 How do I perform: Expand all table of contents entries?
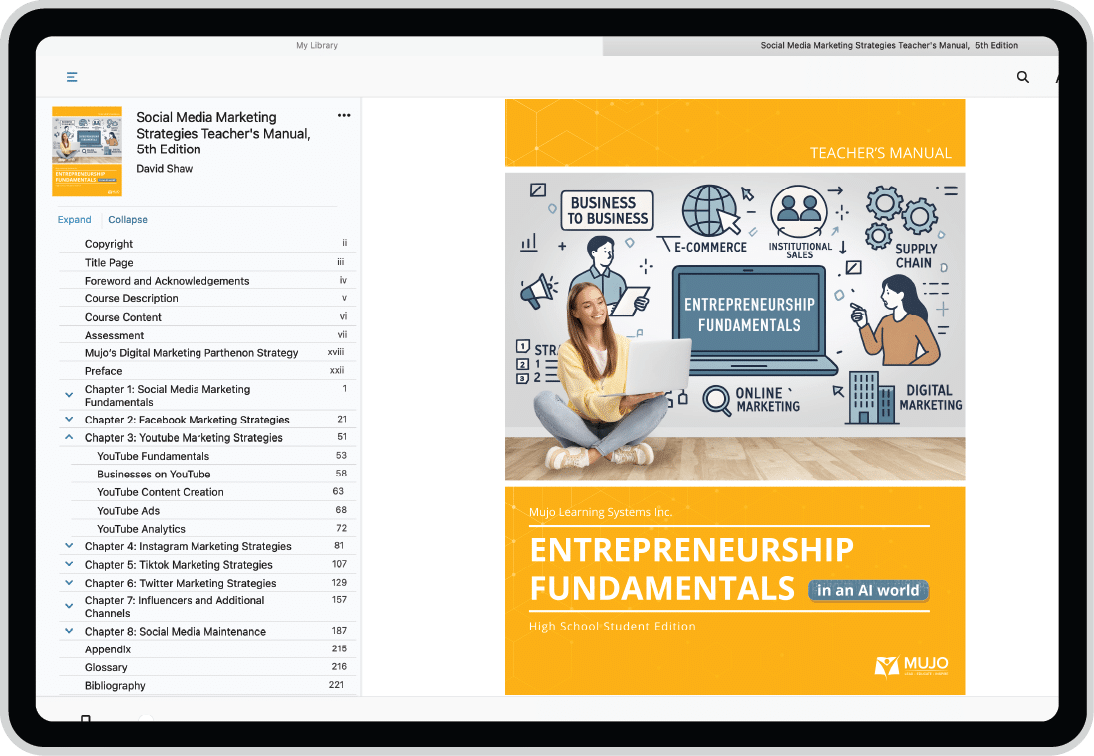point(74,219)
